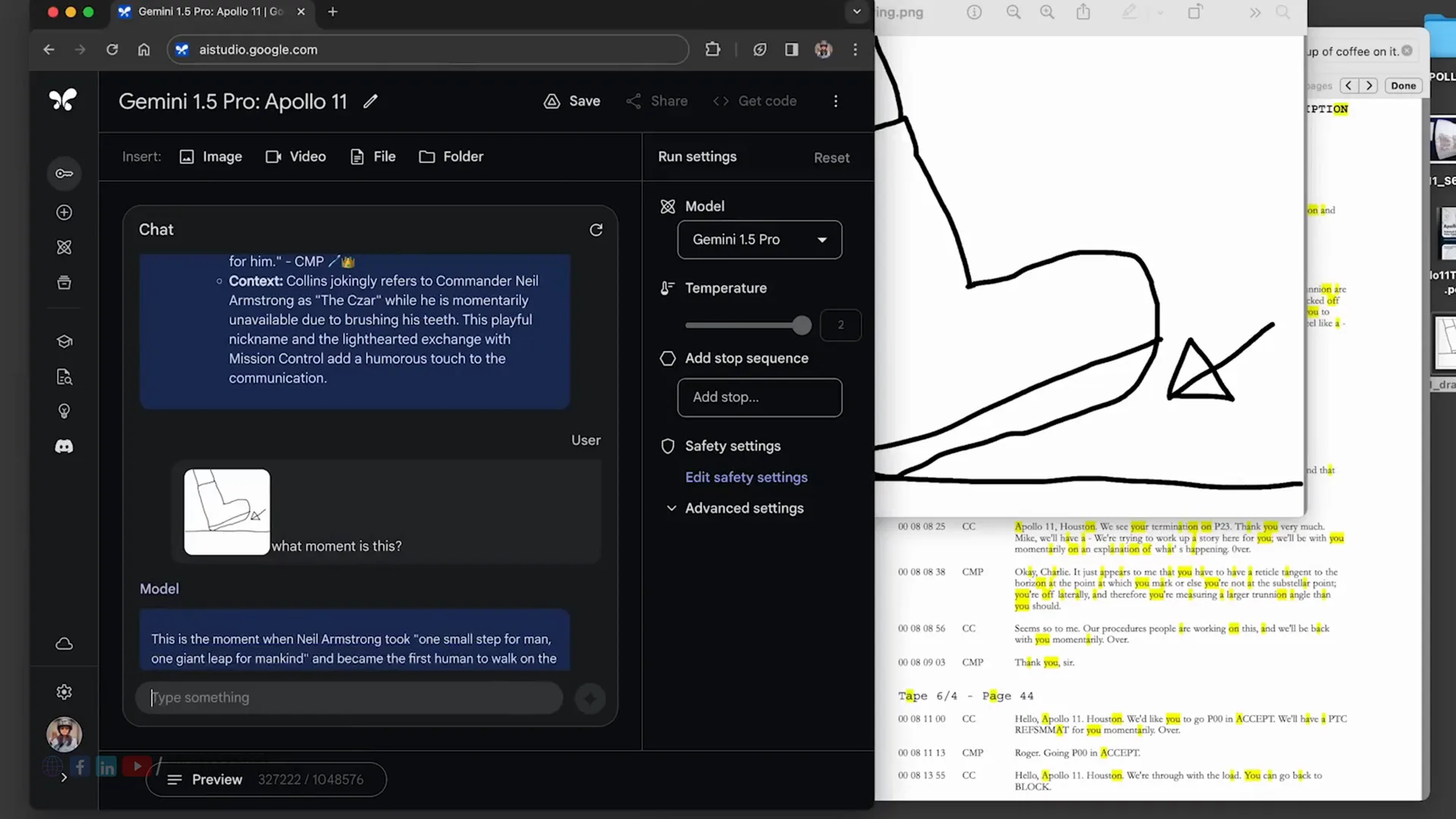Go to next search result in PDF

[1370, 86]
